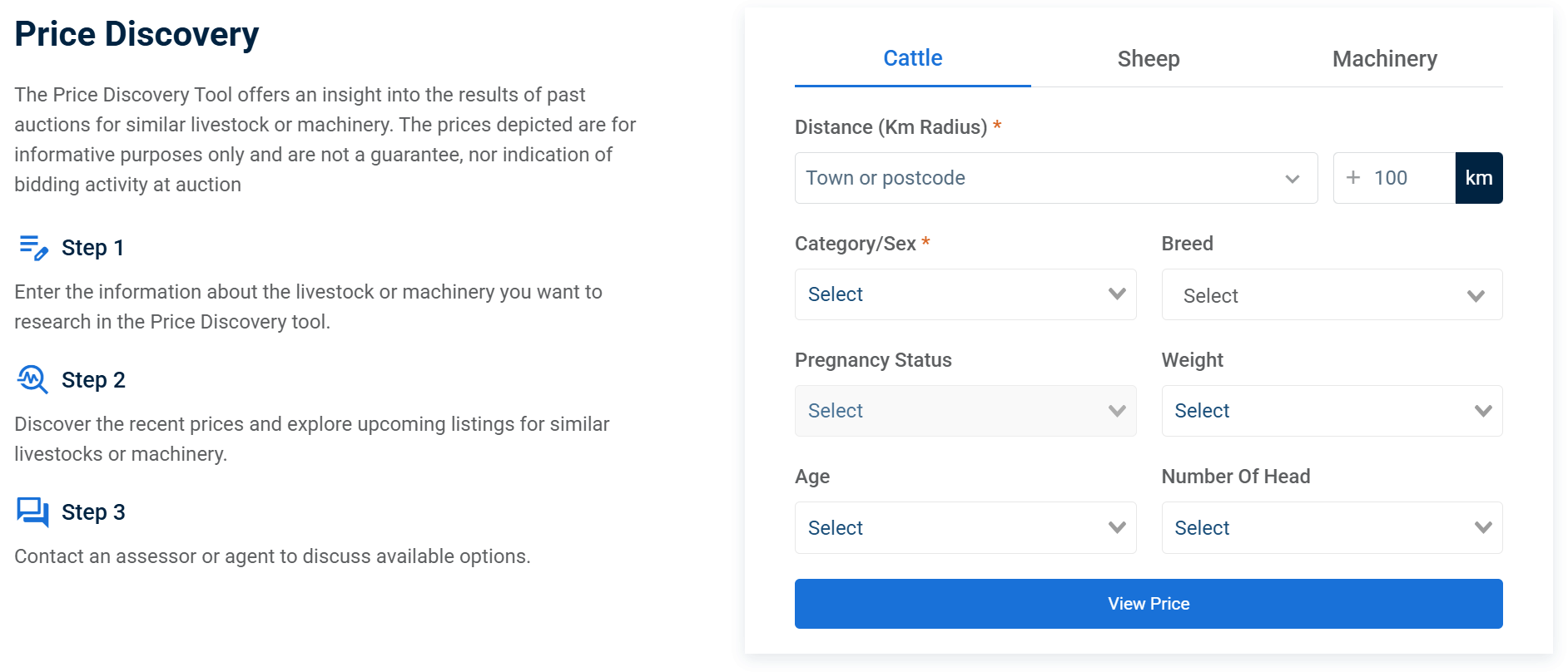Expand the Weight select dropdown
Image resolution: width=1568 pixels, height=672 pixels.
coord(1331,411)
